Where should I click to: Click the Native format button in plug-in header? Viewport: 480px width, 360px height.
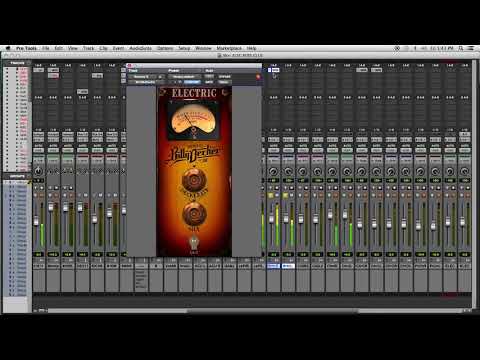224,82
